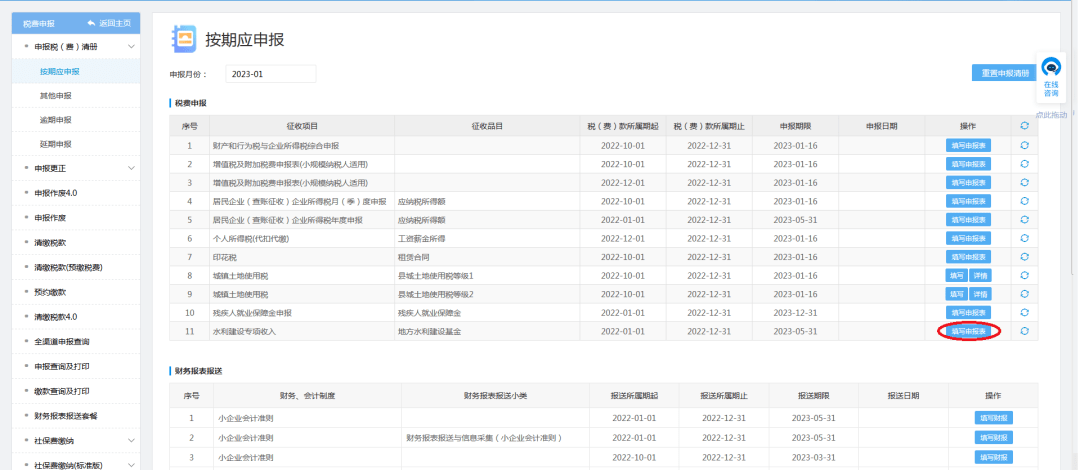
Task: Refresh row 1 财产和行为税 declaration status
Action: [1024, 145]
